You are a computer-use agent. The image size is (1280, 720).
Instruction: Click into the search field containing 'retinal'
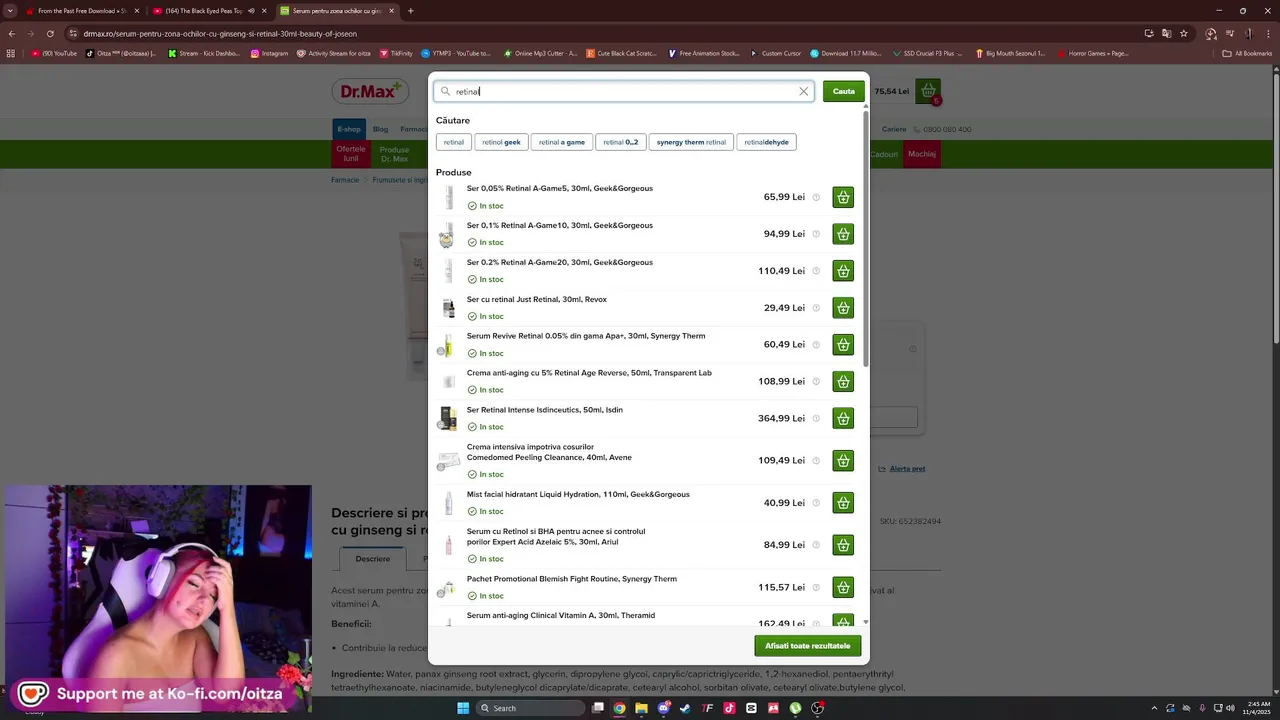click(x=623, y=91)
